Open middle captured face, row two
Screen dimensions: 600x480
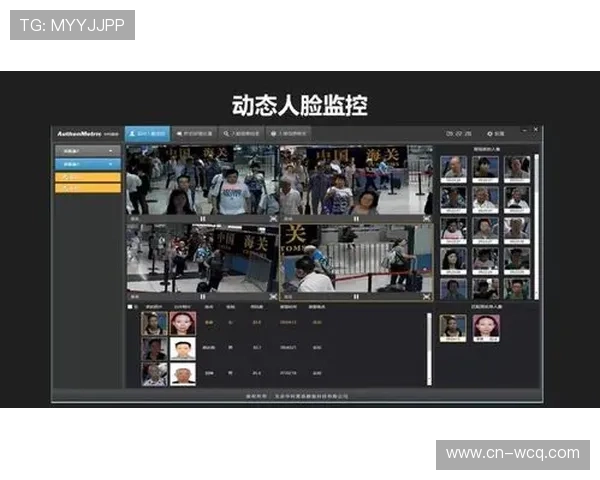[x=485, y=200]
